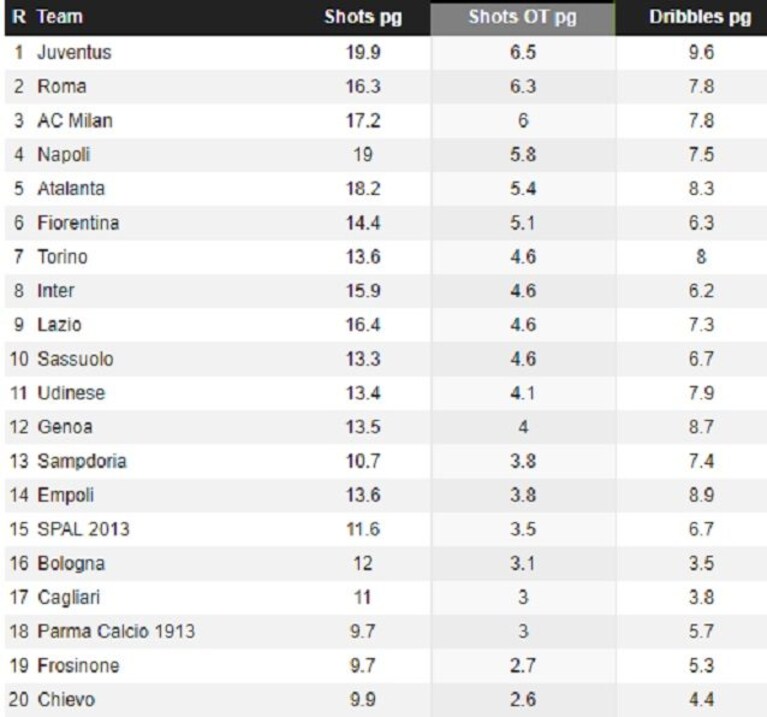The width and height of the screenshot is (767, 717).
Task: Click the Team column header
Action: tap(60, 17)
